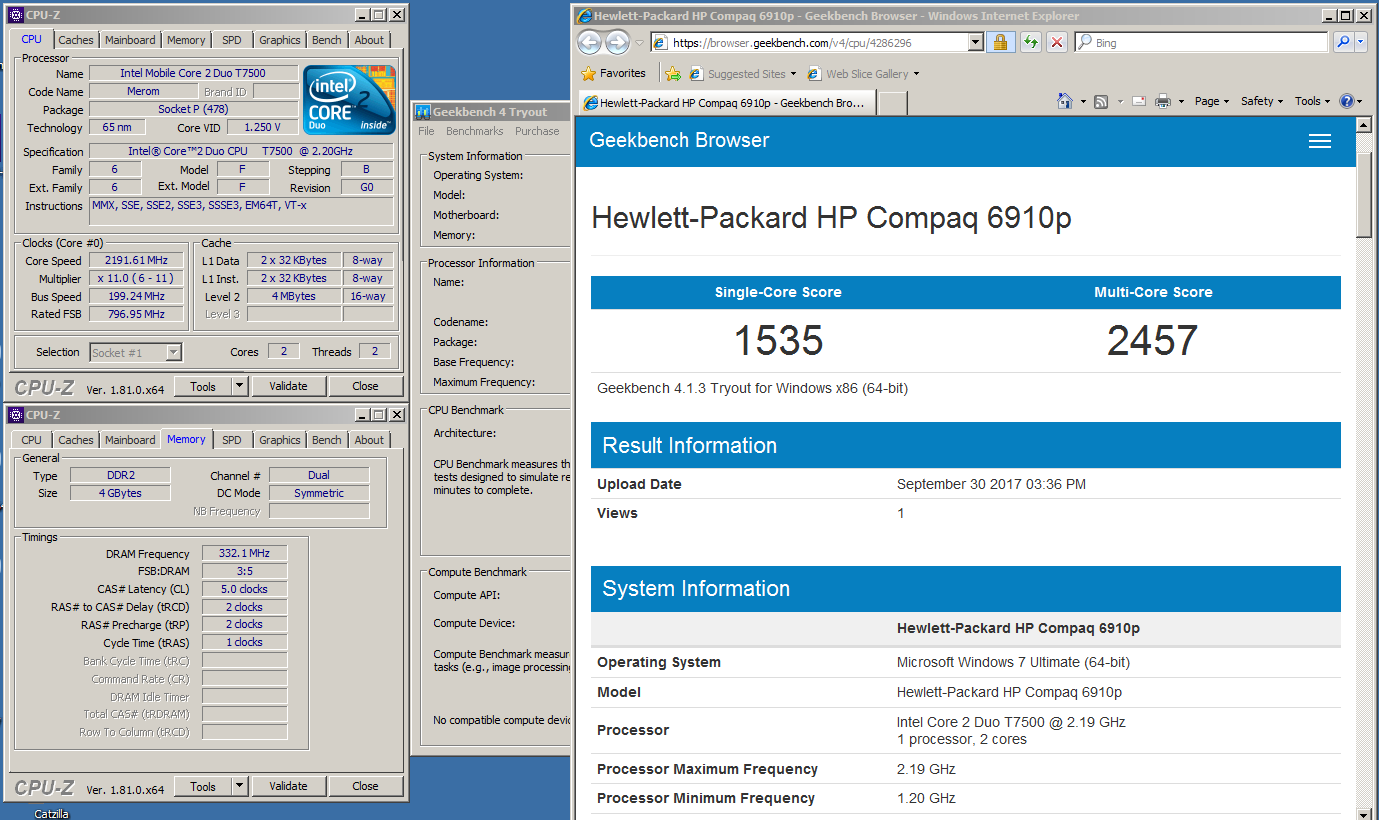1379x820 pixels.
Task: Open File menu in Geekbench 4 Tryout
Action: pyautogui.click(x=426, y=131)
